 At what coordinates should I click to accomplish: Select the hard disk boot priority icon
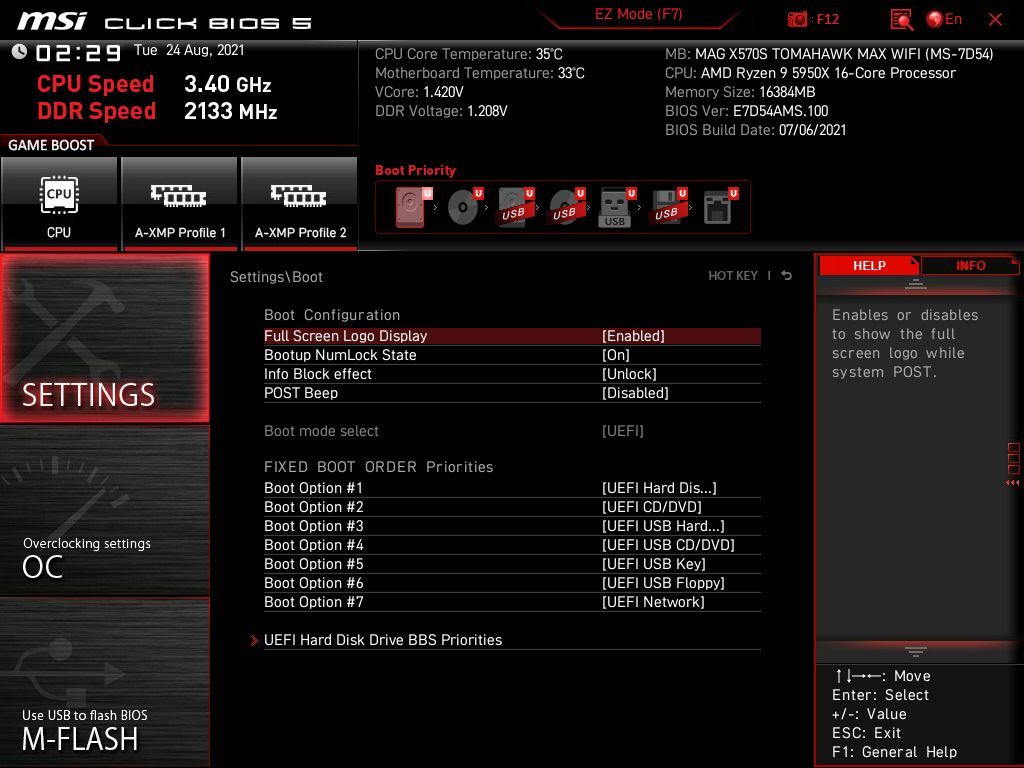413,207
